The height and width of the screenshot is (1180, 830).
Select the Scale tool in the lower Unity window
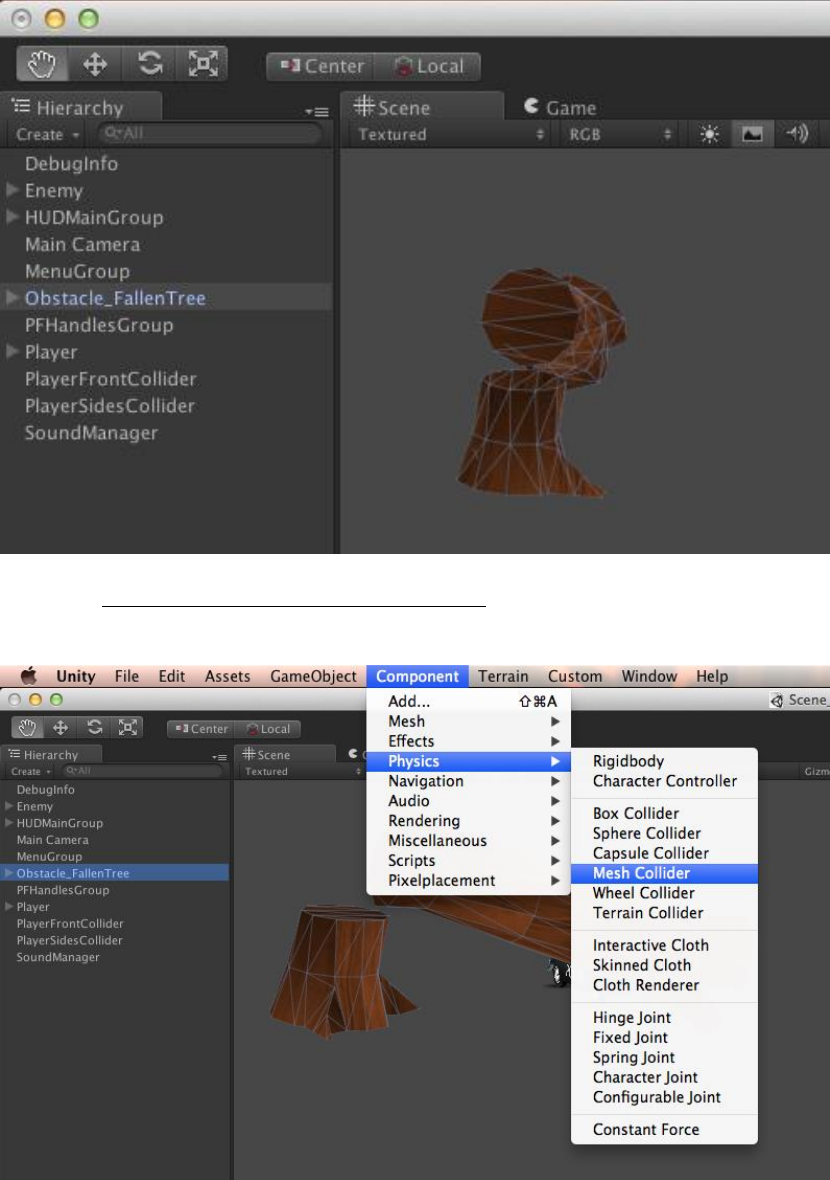click(127, 728)
